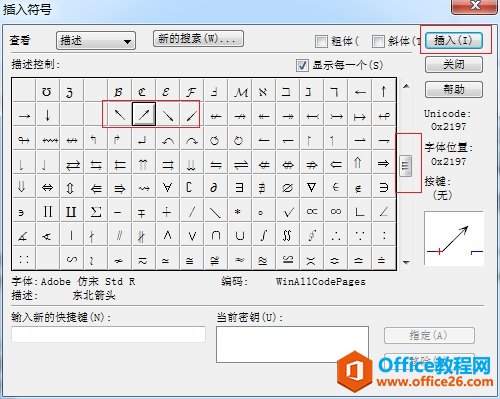This screenshot has height=399, width=500.
Task: Click the 帮助 help button
Action: pos(454,89)
